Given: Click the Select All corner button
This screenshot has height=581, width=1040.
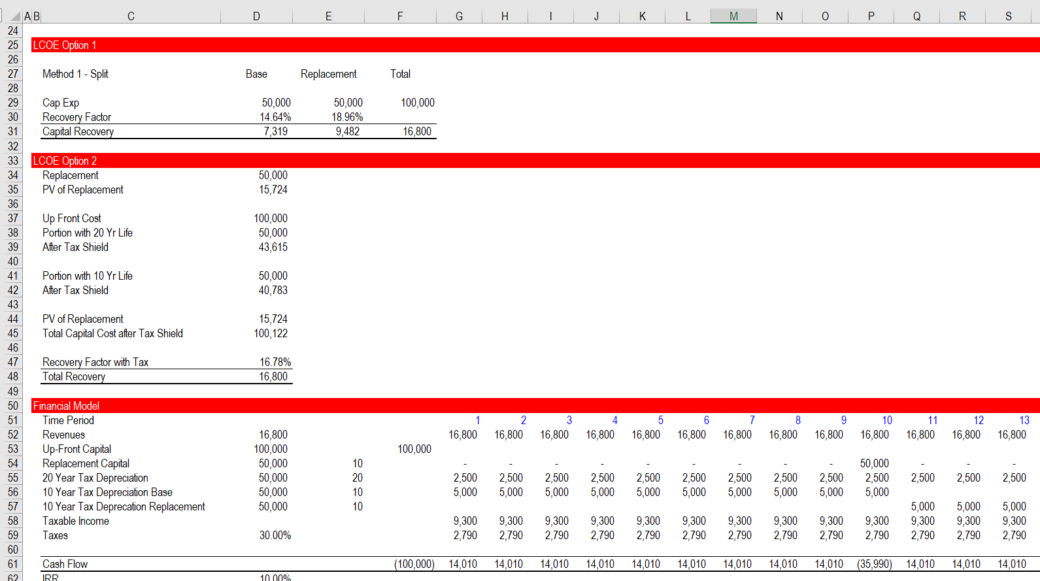Looking at the screenshot, I should tap(15, 15).
